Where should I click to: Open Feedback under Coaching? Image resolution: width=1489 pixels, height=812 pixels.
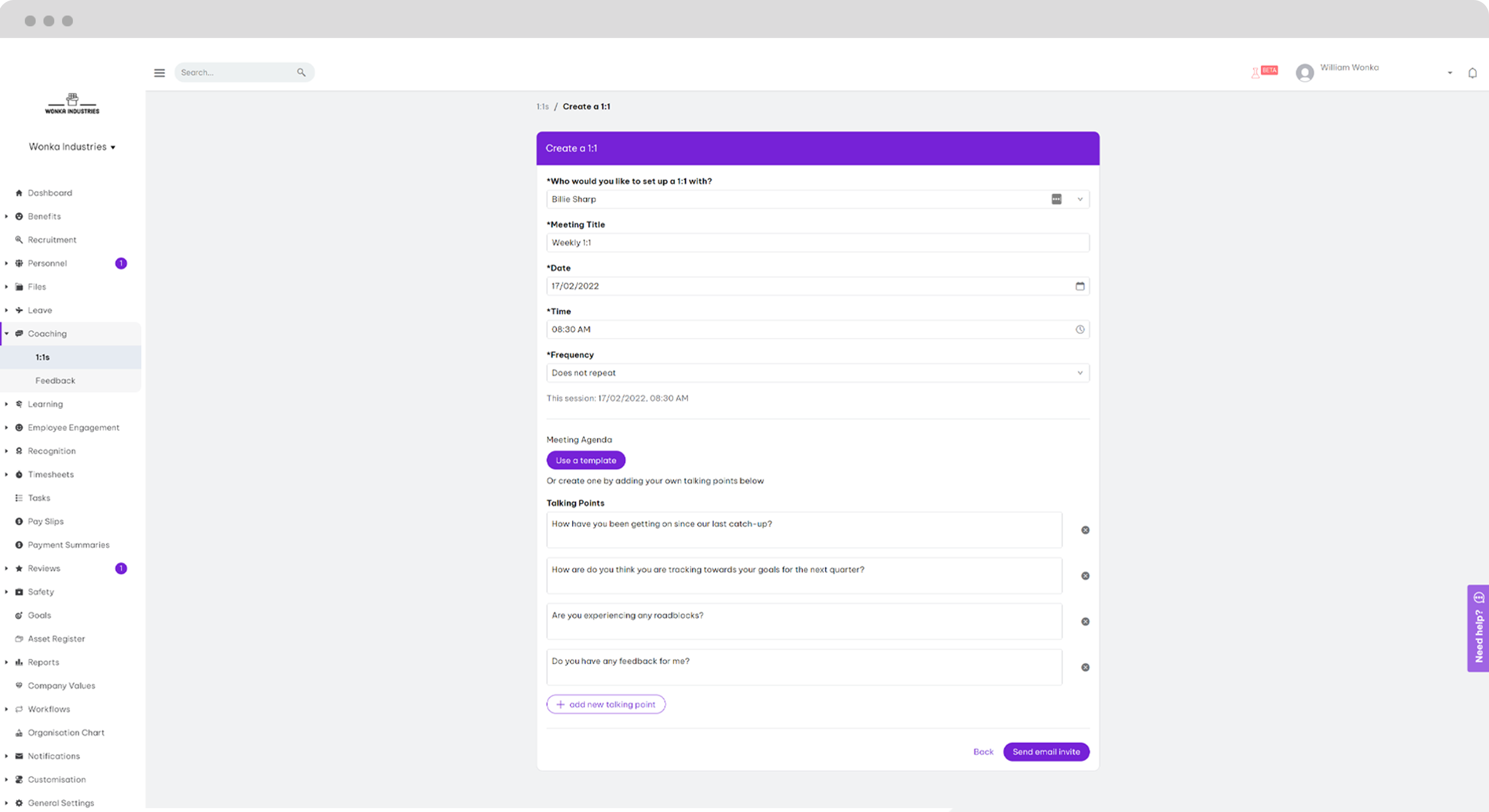click(55, 380)
